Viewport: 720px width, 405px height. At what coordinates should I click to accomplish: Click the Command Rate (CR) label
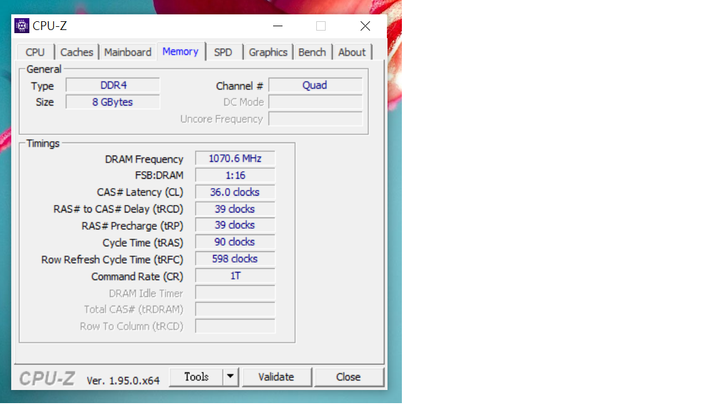pyautogui.click(x=137, y=276)
